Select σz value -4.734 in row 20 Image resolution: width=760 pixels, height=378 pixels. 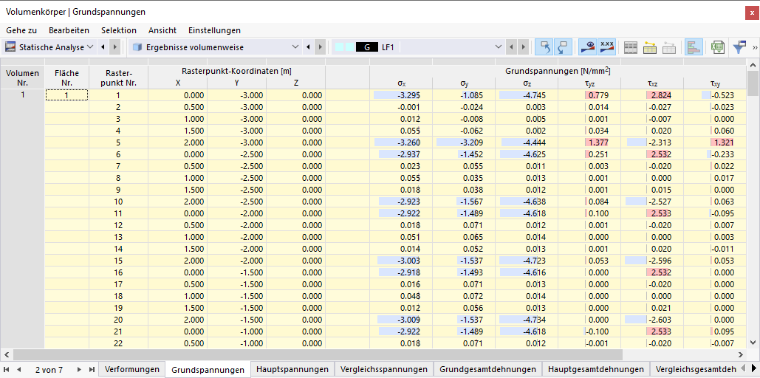[527, 320]
